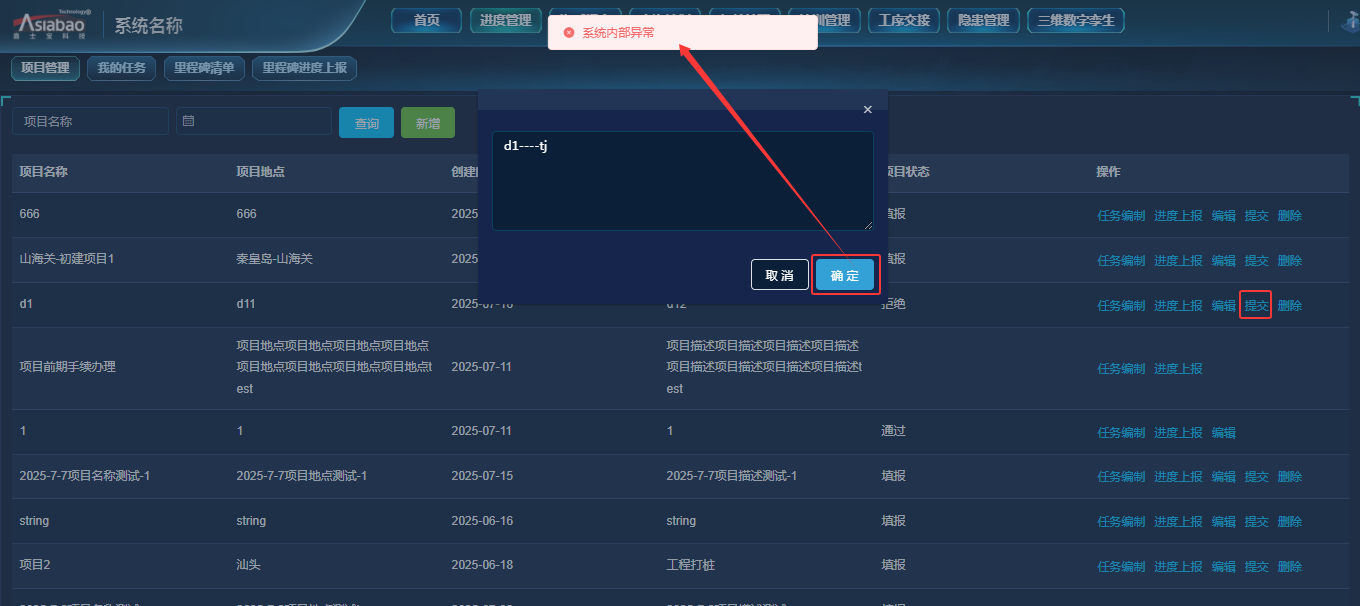Image resolution: width=1360 pixels, height=606 pixels.
Task: Click 进度上报 for 项目2
Action: click(1178, 567)
